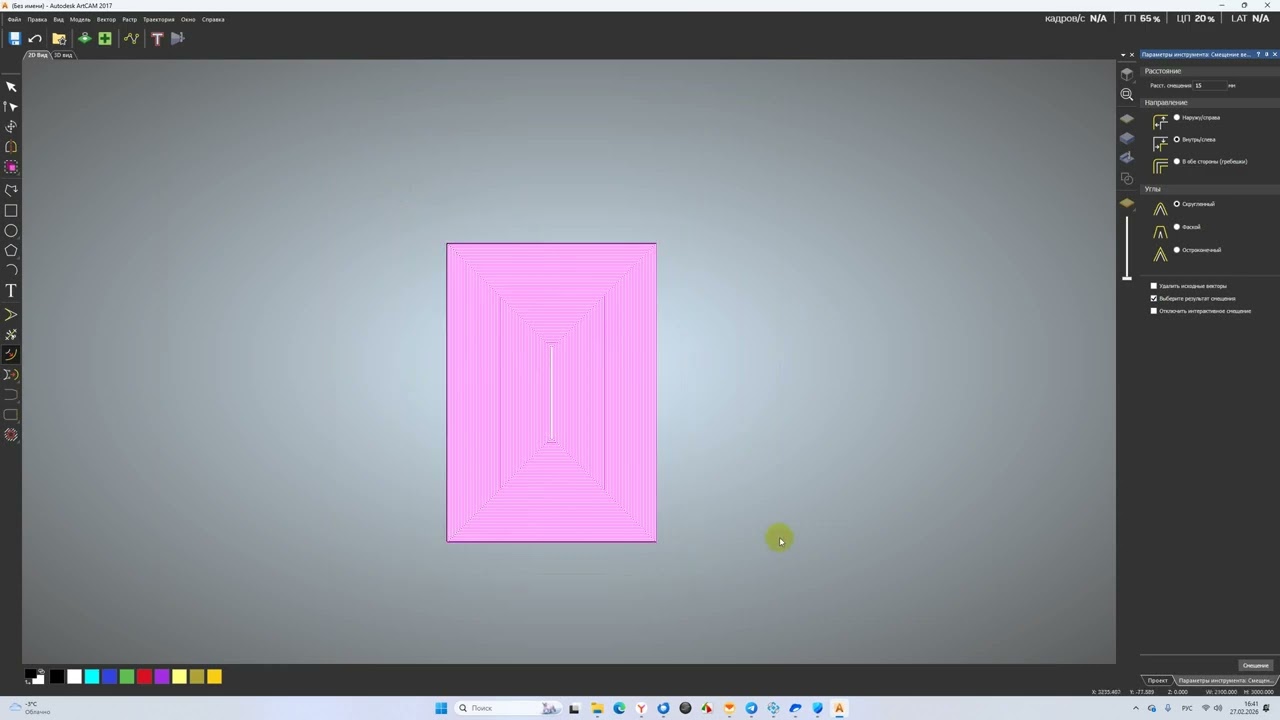
Task: Select the Polyline drawing tool
Action: 11,190
